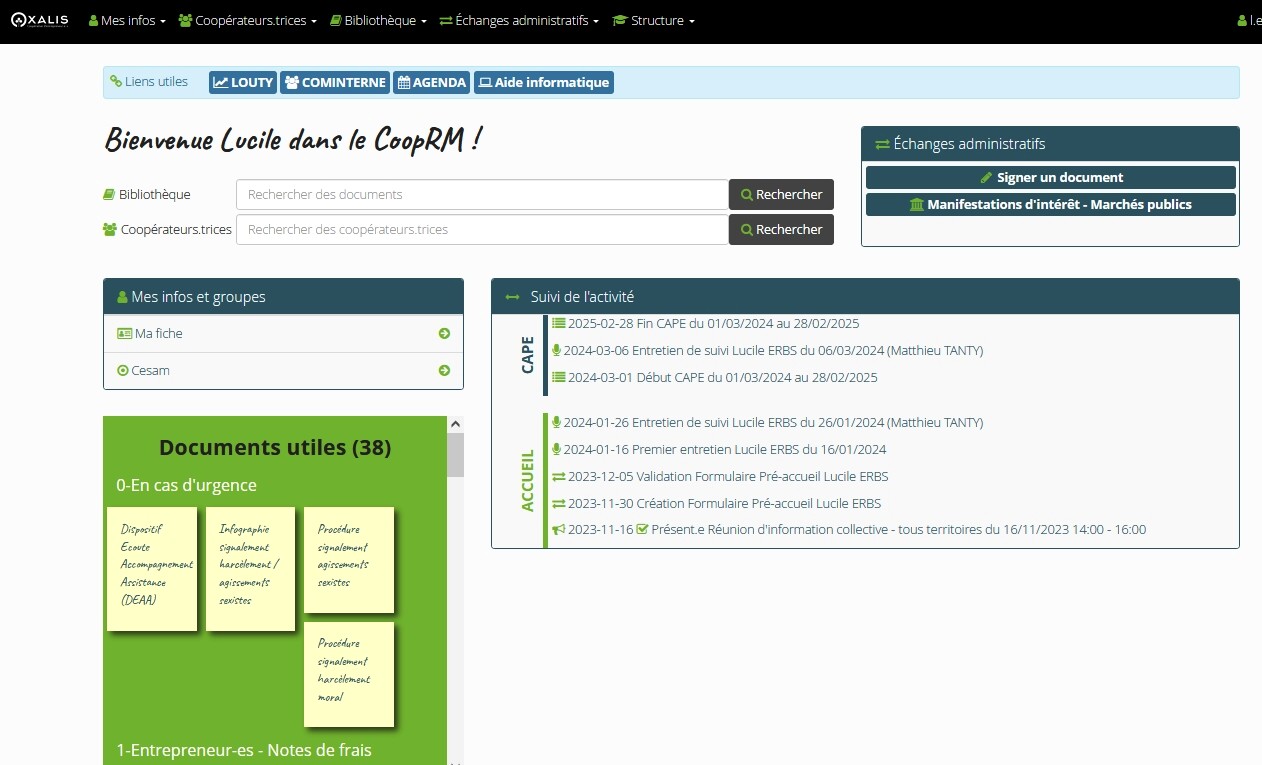1262x765 pixels.
Task: Focus the Rechercher des coopérateurs.trices field
Action: point(482,230)
